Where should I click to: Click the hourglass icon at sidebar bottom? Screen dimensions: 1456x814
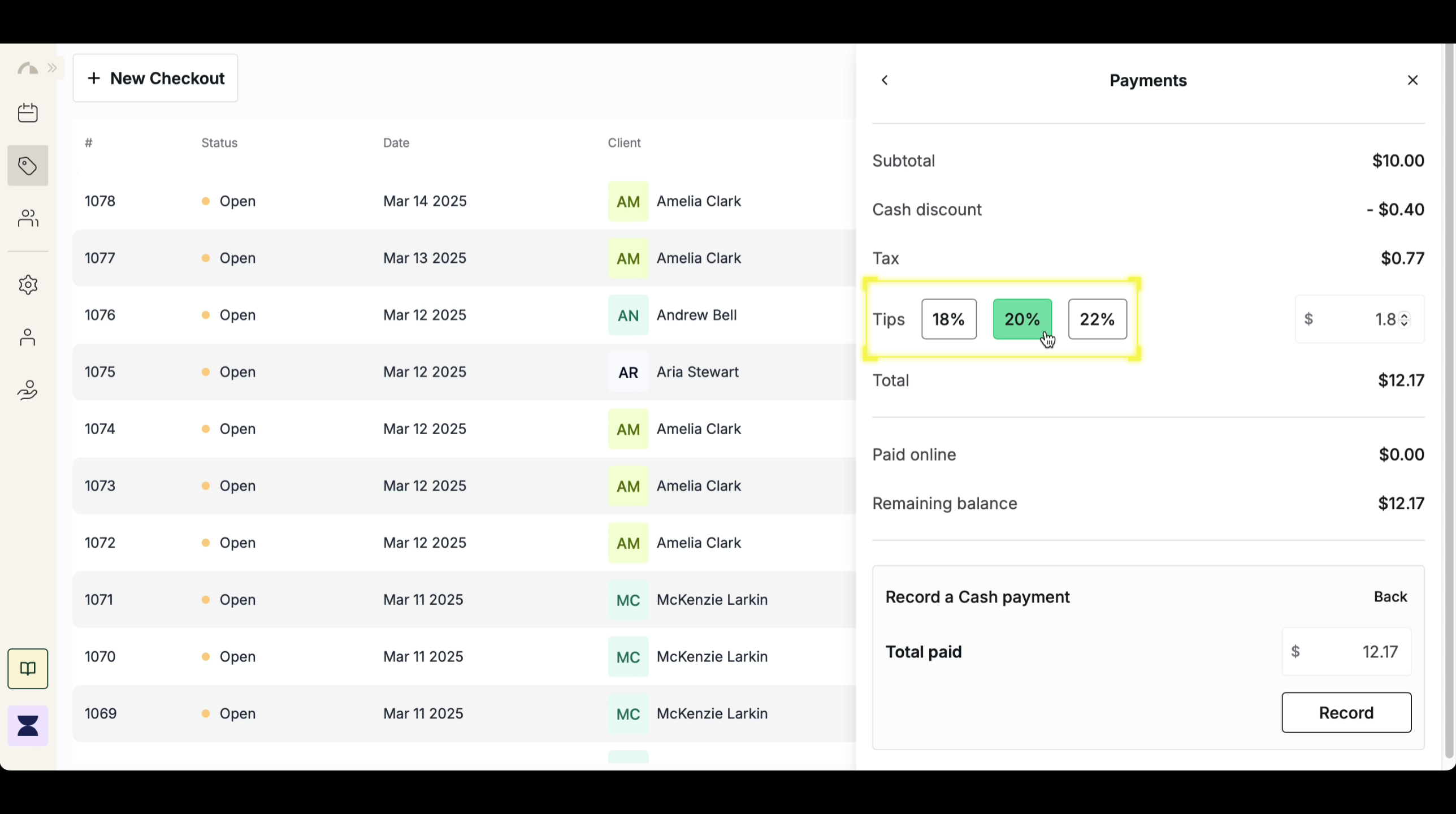(28, 725)
